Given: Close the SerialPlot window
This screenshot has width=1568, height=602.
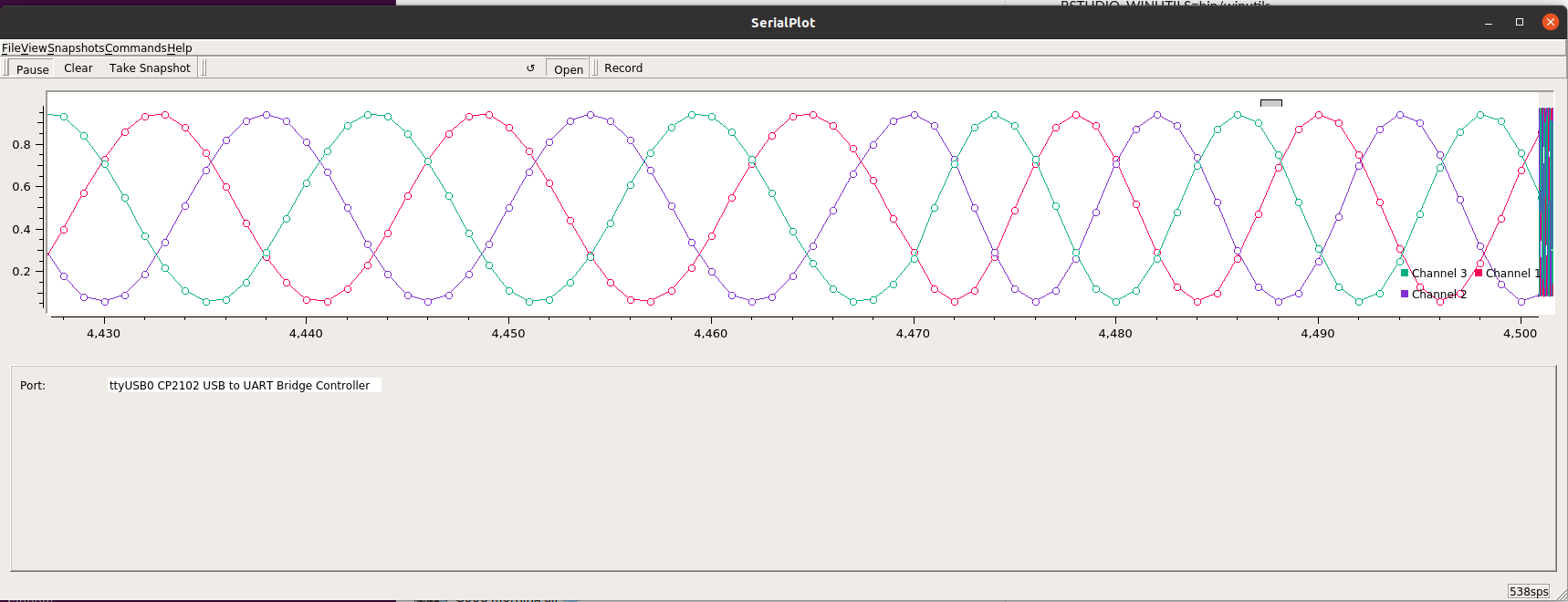Looking at the screenshot, I should [1550, 22].
